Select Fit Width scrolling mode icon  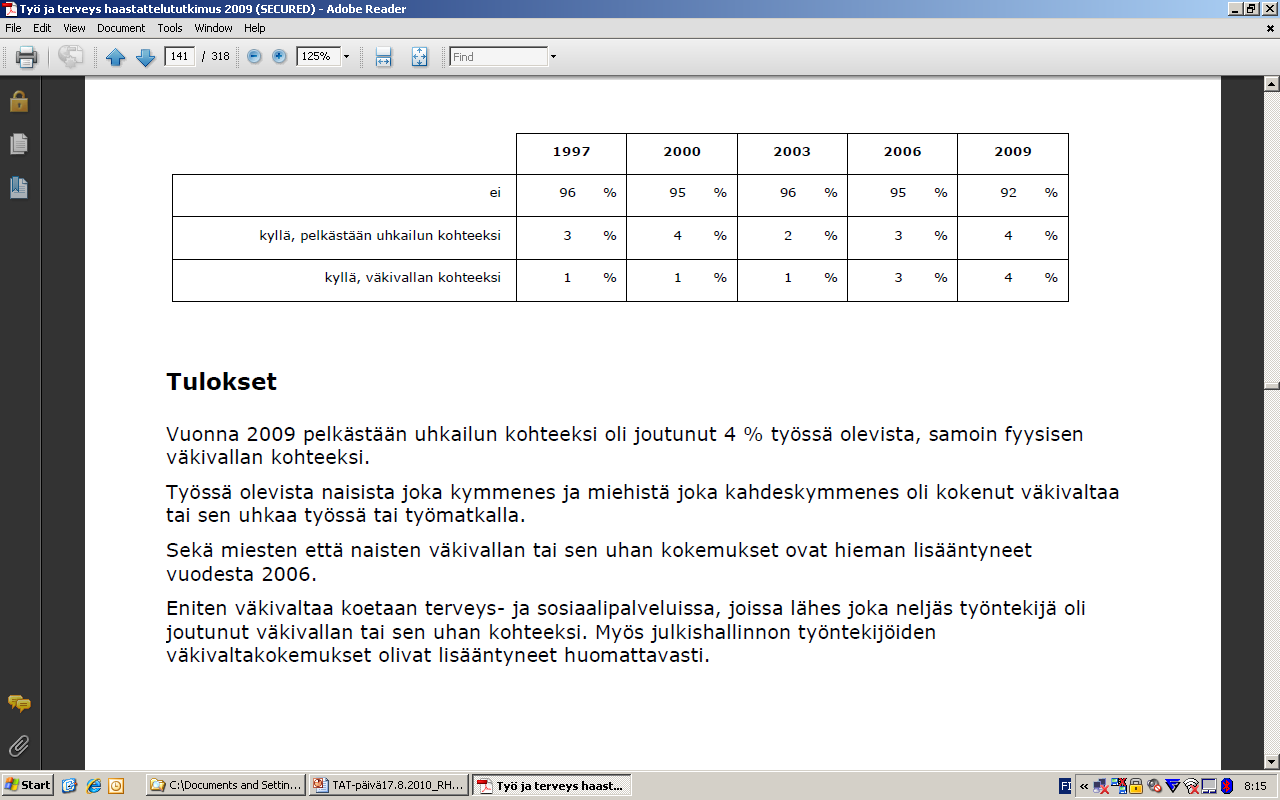coord(383,57)
